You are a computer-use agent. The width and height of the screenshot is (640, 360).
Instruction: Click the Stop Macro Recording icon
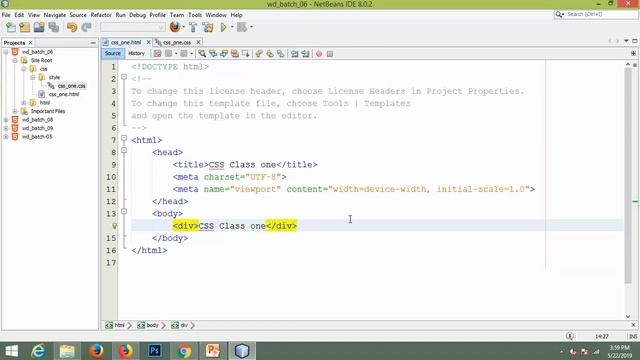(x=330, y=53)
